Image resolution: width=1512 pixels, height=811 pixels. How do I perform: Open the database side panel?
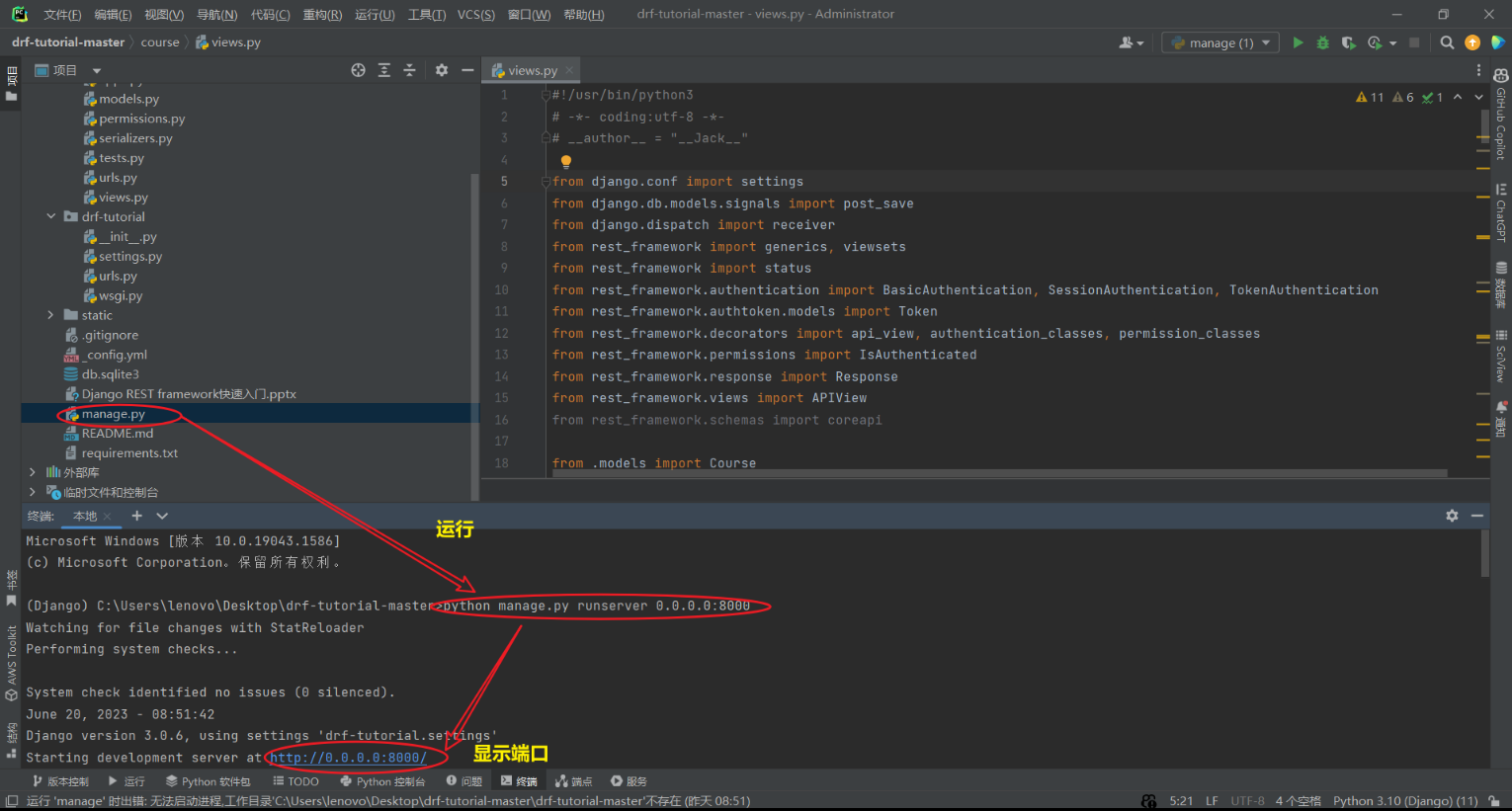[x=1500, y=285]
